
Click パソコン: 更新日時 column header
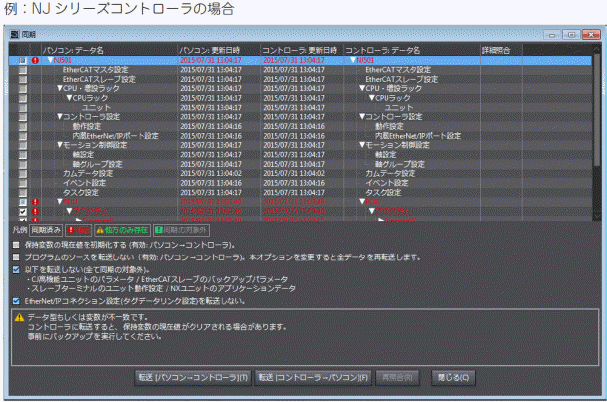(219, 50)
